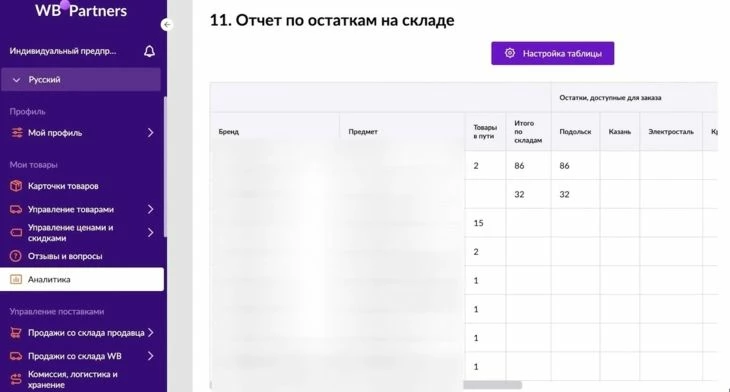
Task: Click page title Отчет по остаткам на складе
Action: pos(332,20)
